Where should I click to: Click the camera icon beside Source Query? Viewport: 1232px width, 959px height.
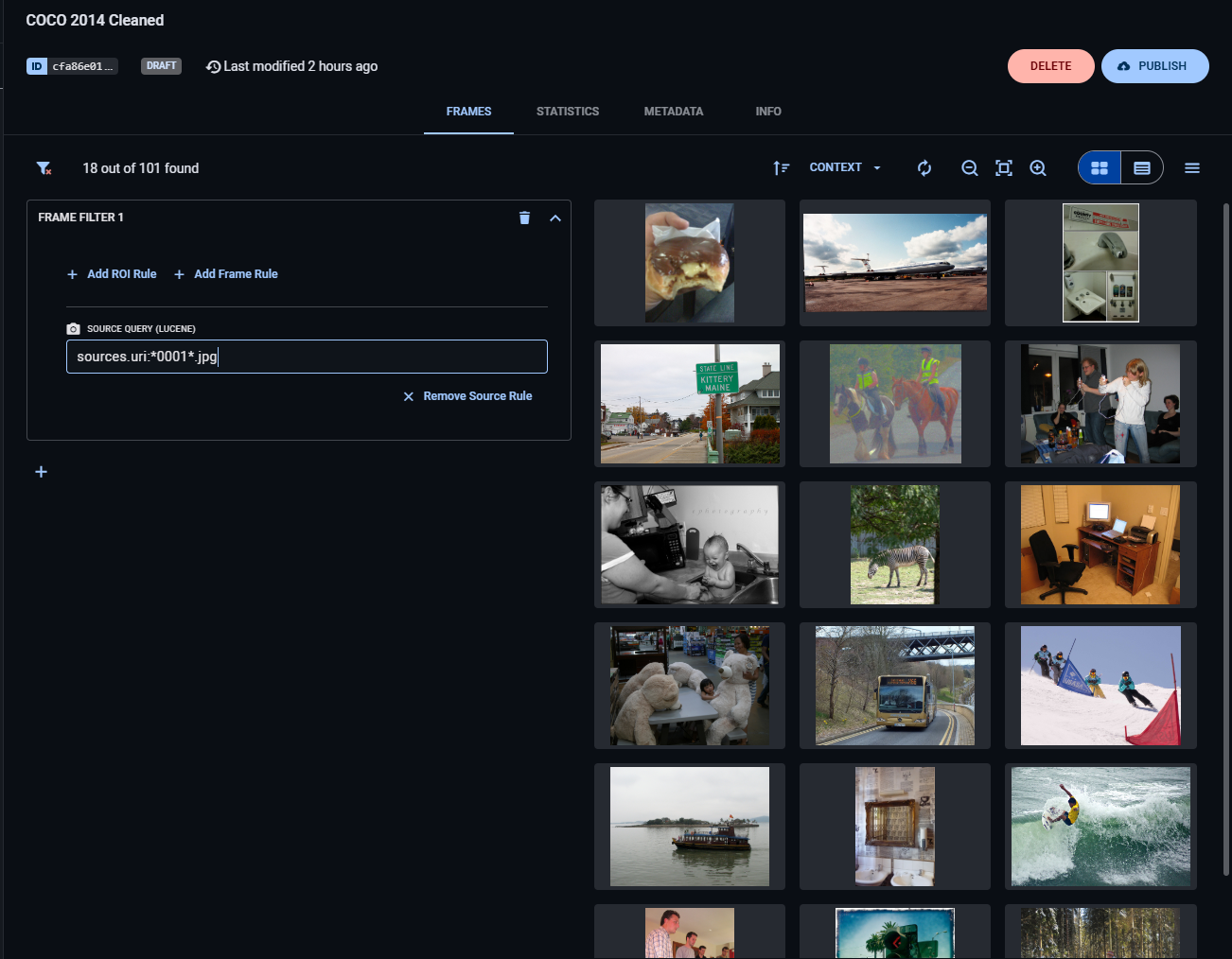pyautogui.click(x=73, y=328)
